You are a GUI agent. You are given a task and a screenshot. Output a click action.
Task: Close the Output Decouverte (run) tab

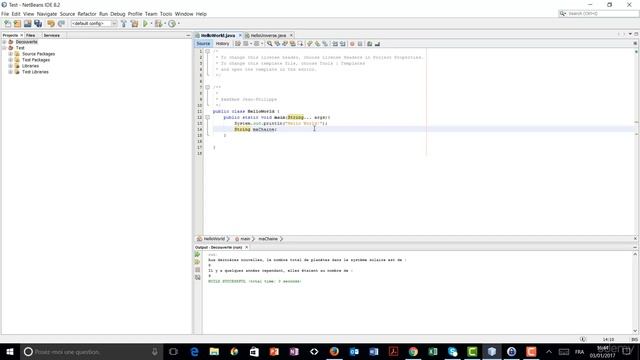click(247, 247)
